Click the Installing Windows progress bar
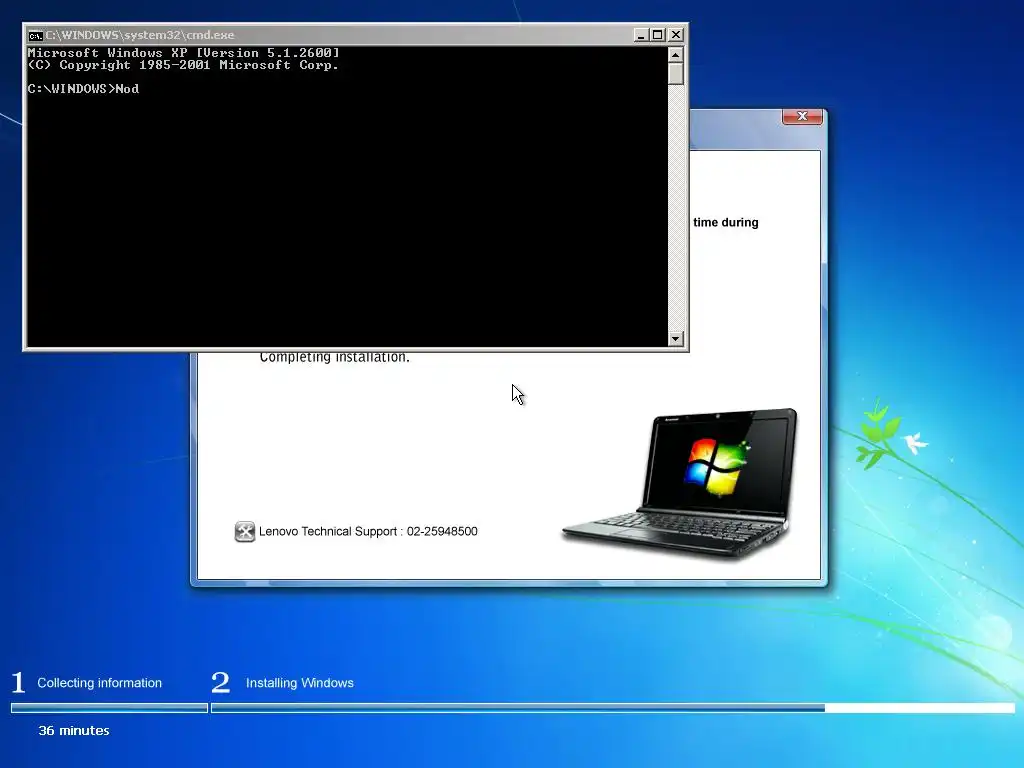Viewport: 1024px width, 768px height. [x=613, y=708]
